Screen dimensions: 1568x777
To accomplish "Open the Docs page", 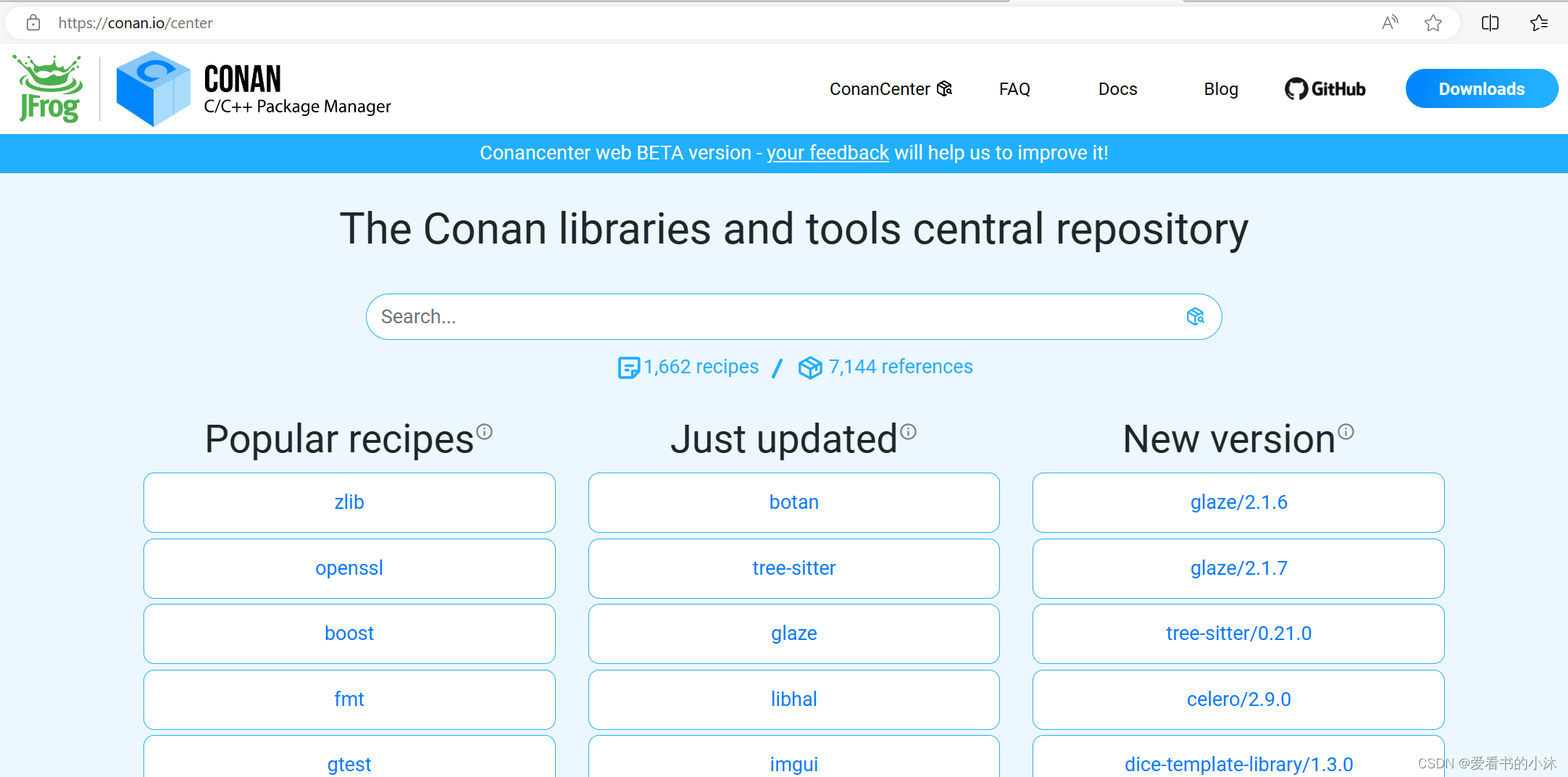I will coord(1118,89).
